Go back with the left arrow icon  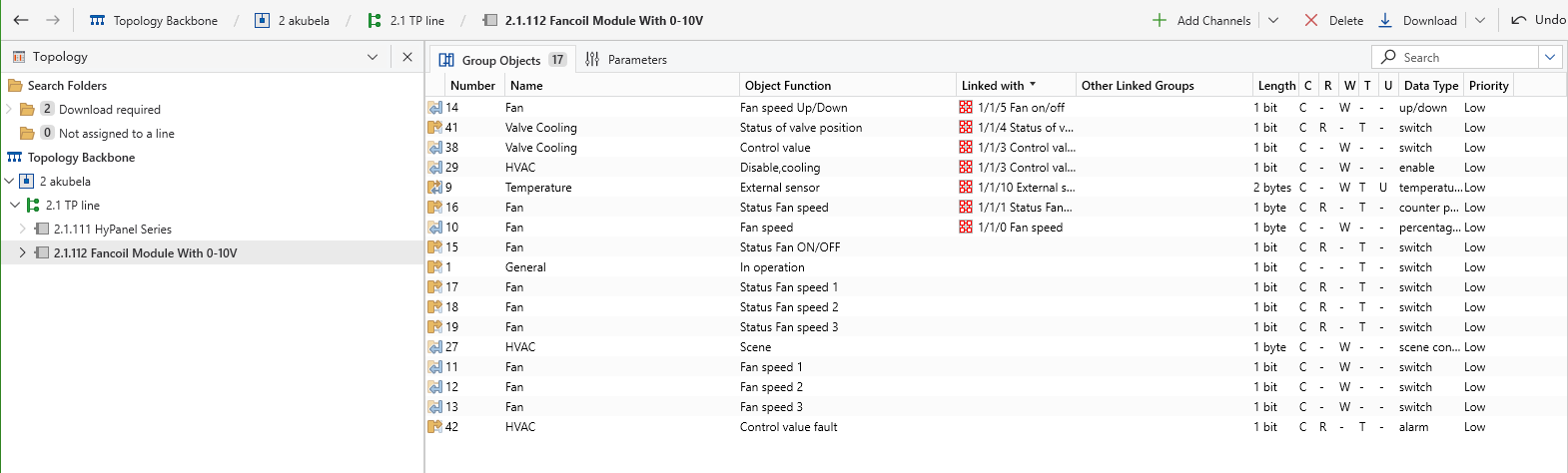click(21, 20)
